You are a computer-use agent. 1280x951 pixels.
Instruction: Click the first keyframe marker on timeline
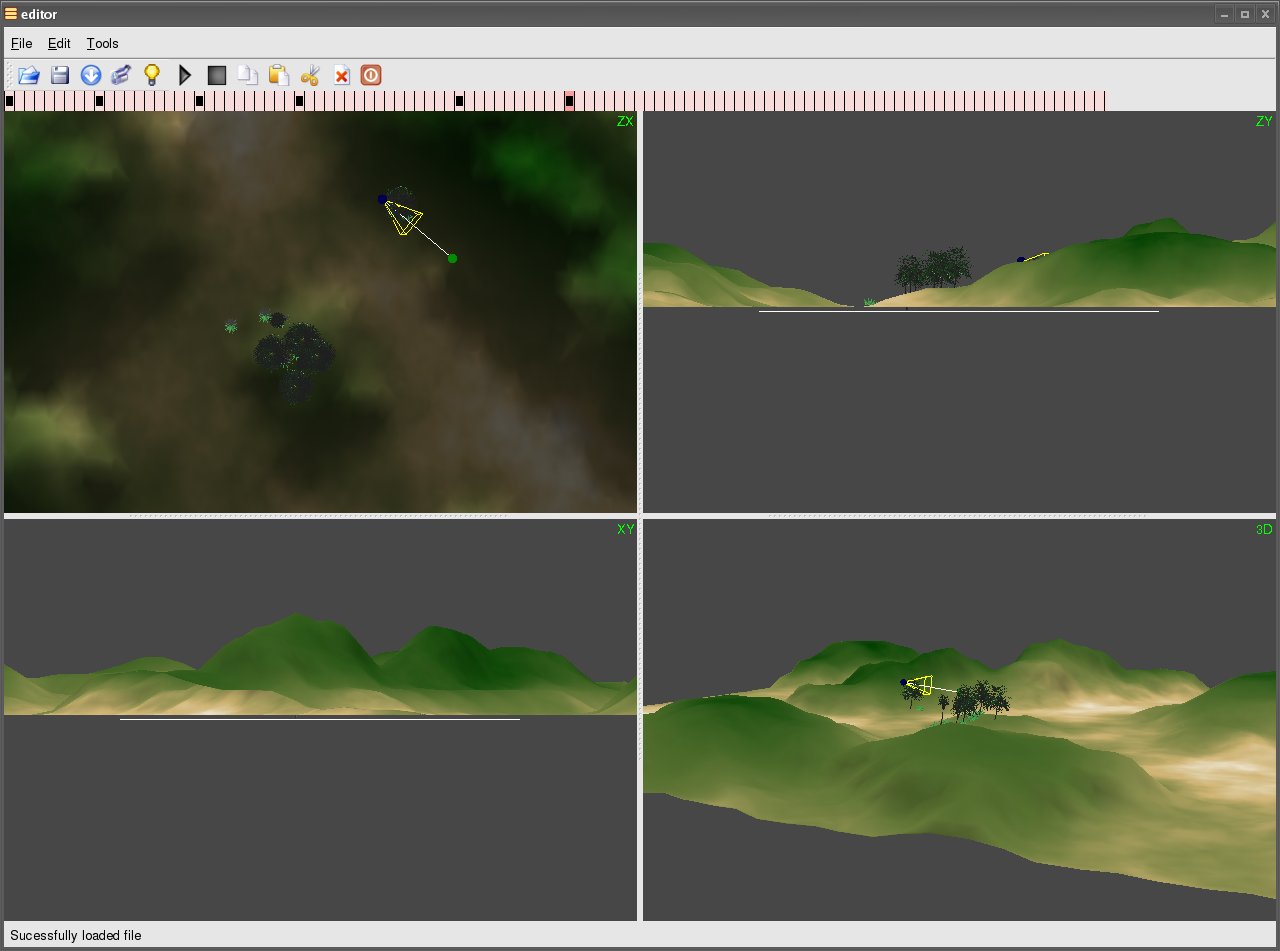click(10, 101)
